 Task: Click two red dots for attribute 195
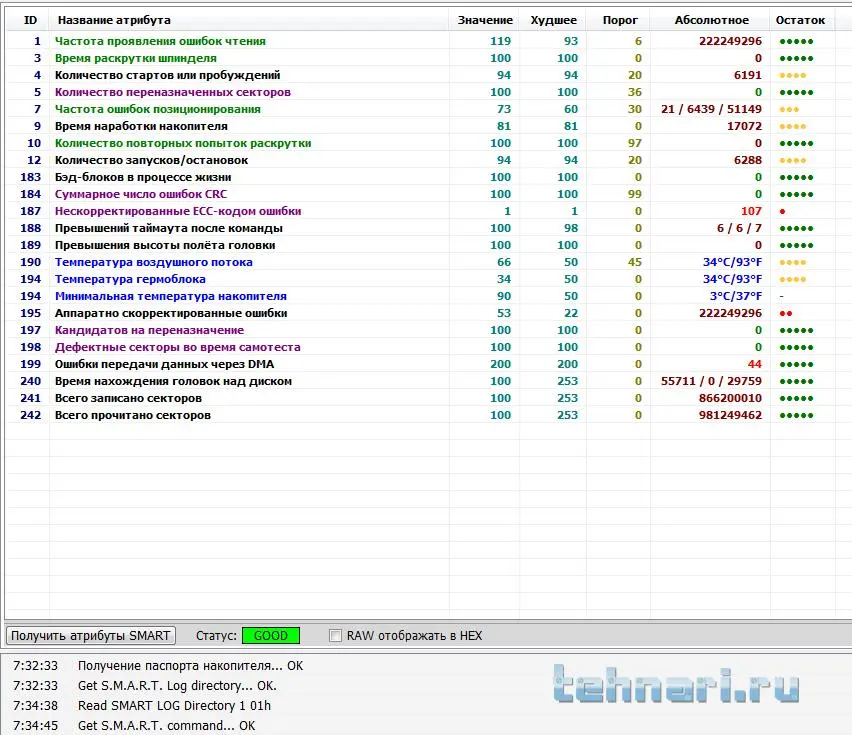[786, 314]
